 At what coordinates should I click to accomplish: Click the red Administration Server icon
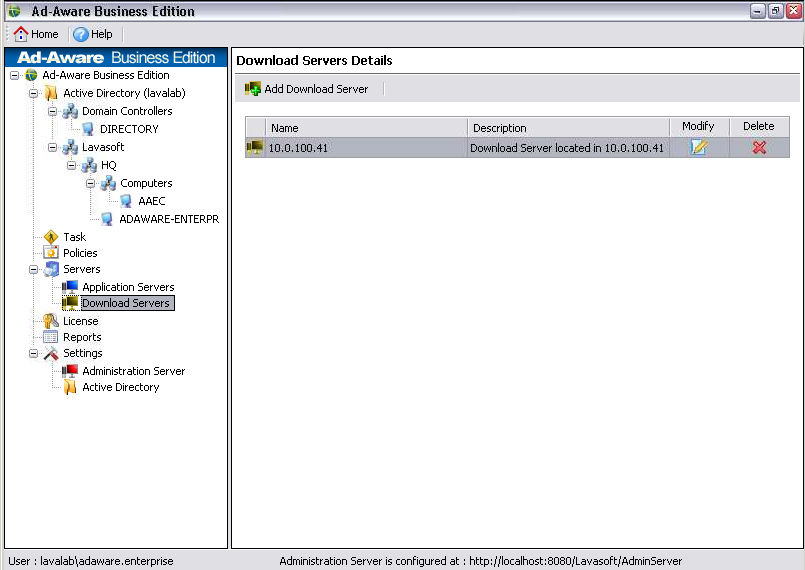(70, 371)
